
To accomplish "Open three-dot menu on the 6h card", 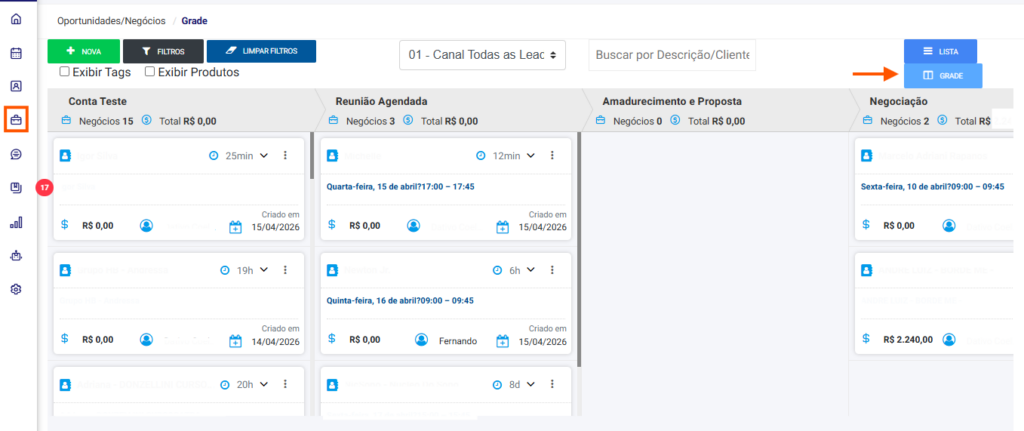I will [551, 270].
